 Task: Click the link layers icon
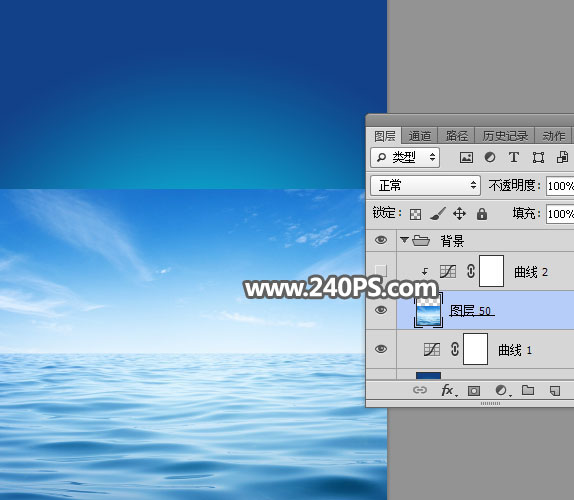[420, 390]
